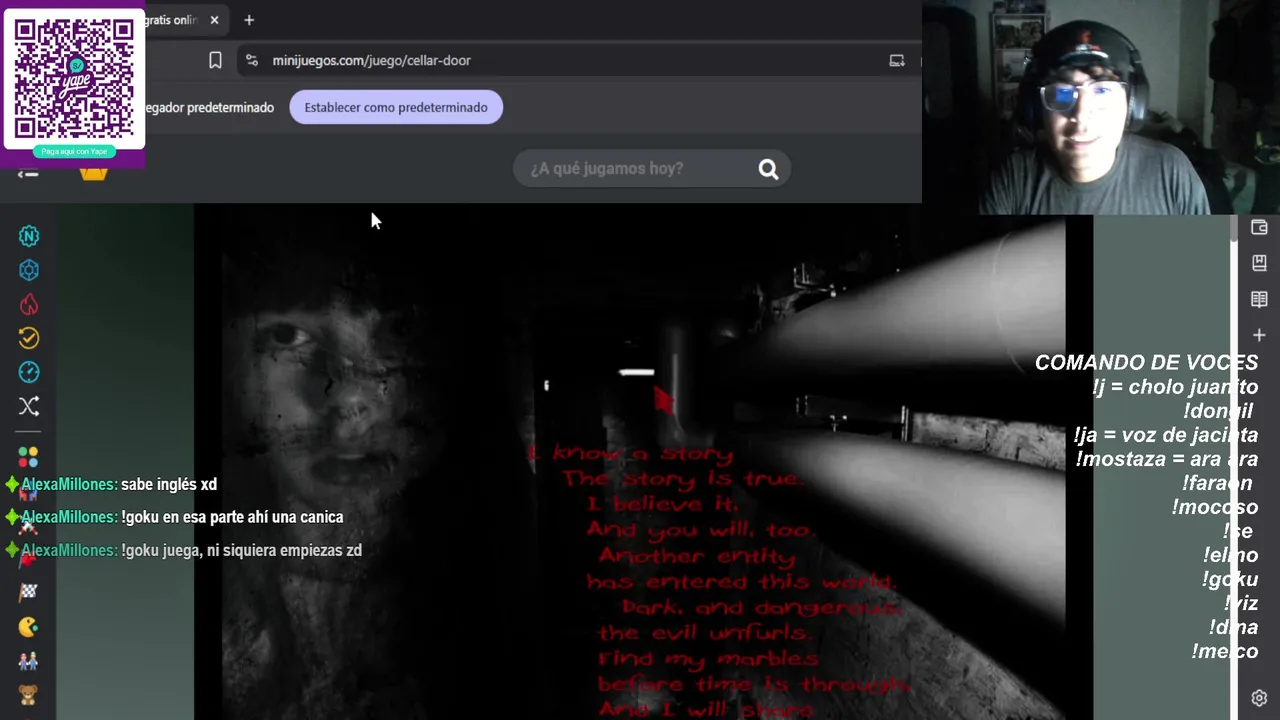This screenshot has height=720, width=1280.
Task: Click the 'COMANDO DE VOCES' heading
Action: pos(1146,363)
